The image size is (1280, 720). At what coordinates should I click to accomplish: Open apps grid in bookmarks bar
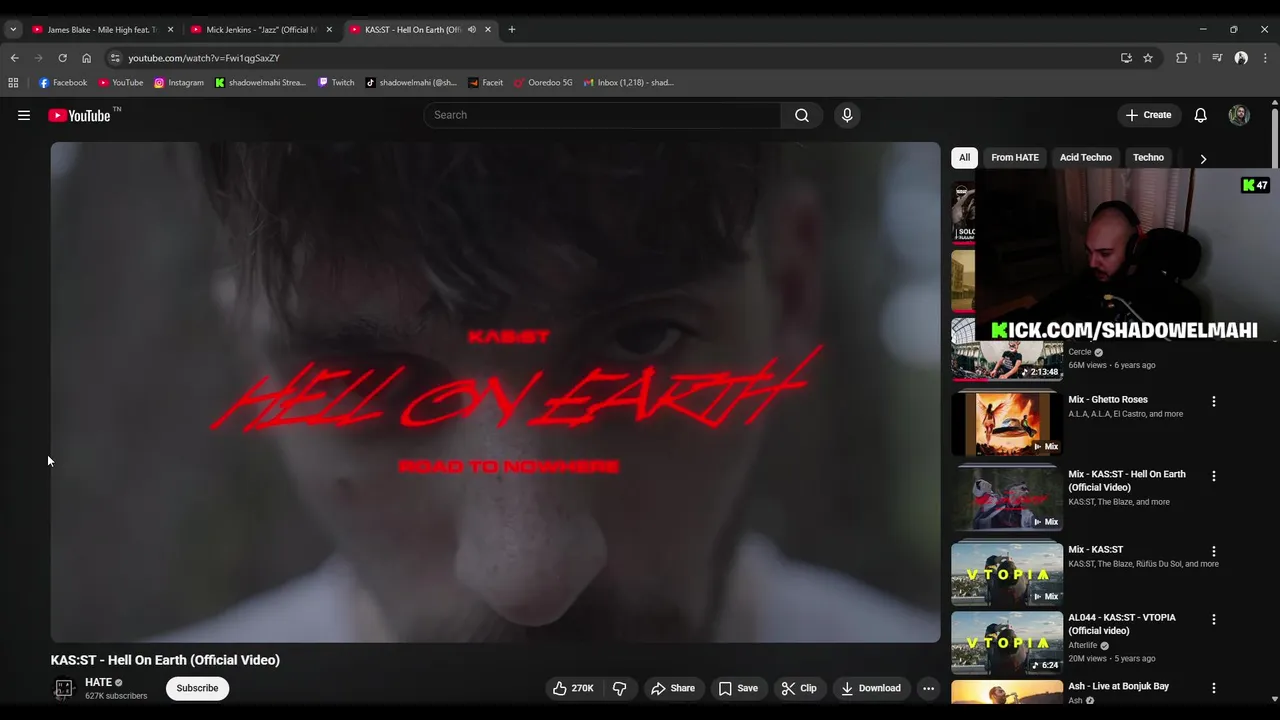13,83
